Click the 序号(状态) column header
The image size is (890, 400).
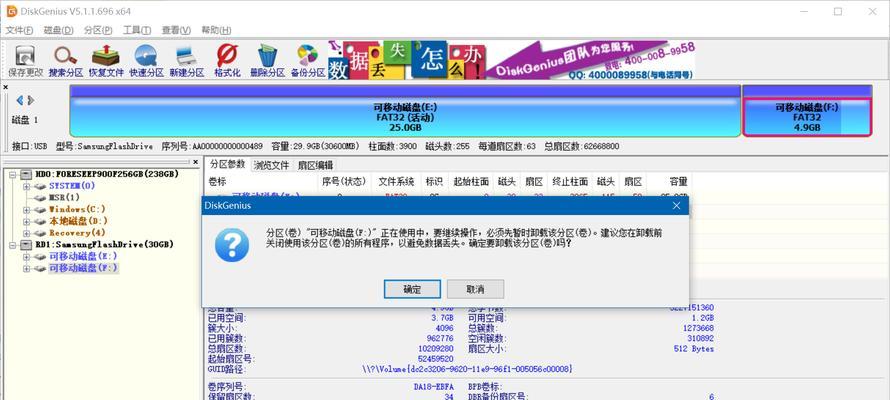[345, 182]
